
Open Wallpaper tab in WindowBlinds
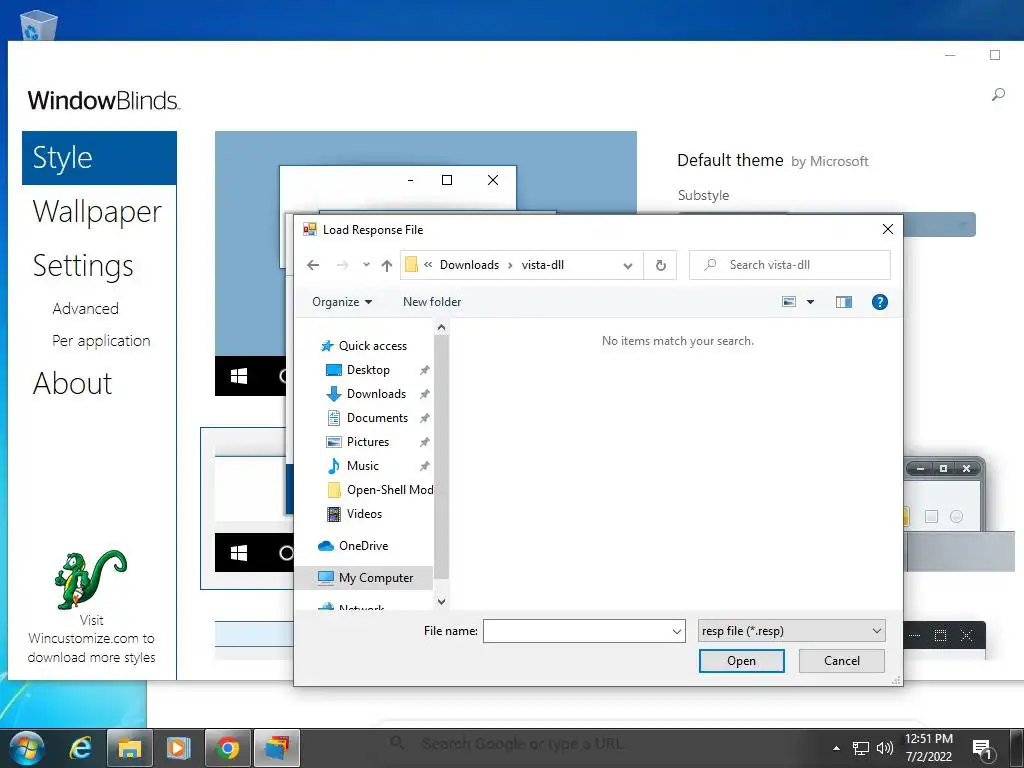click(x=99, y=212)
